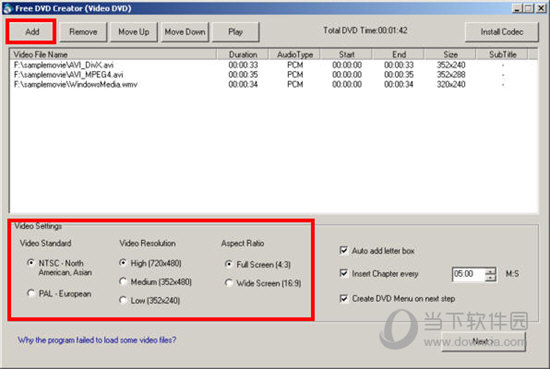Increase chapter interval with up arrow
Image resolution: width=550 pixels, height=369 pixels.
[490, 271]
